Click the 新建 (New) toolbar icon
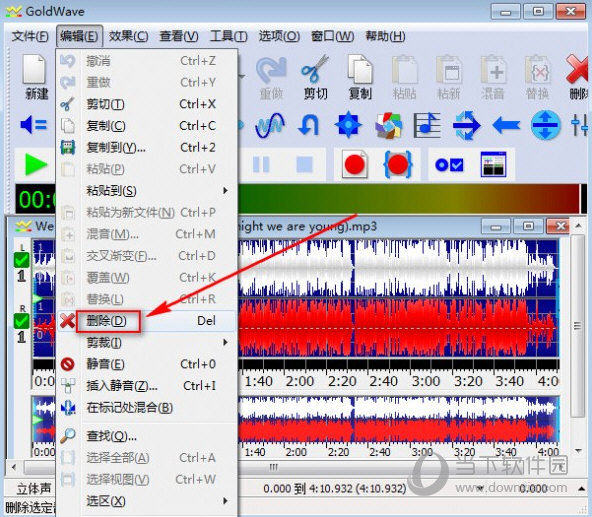This screenshot has width=592, height=517. (35, 77)
